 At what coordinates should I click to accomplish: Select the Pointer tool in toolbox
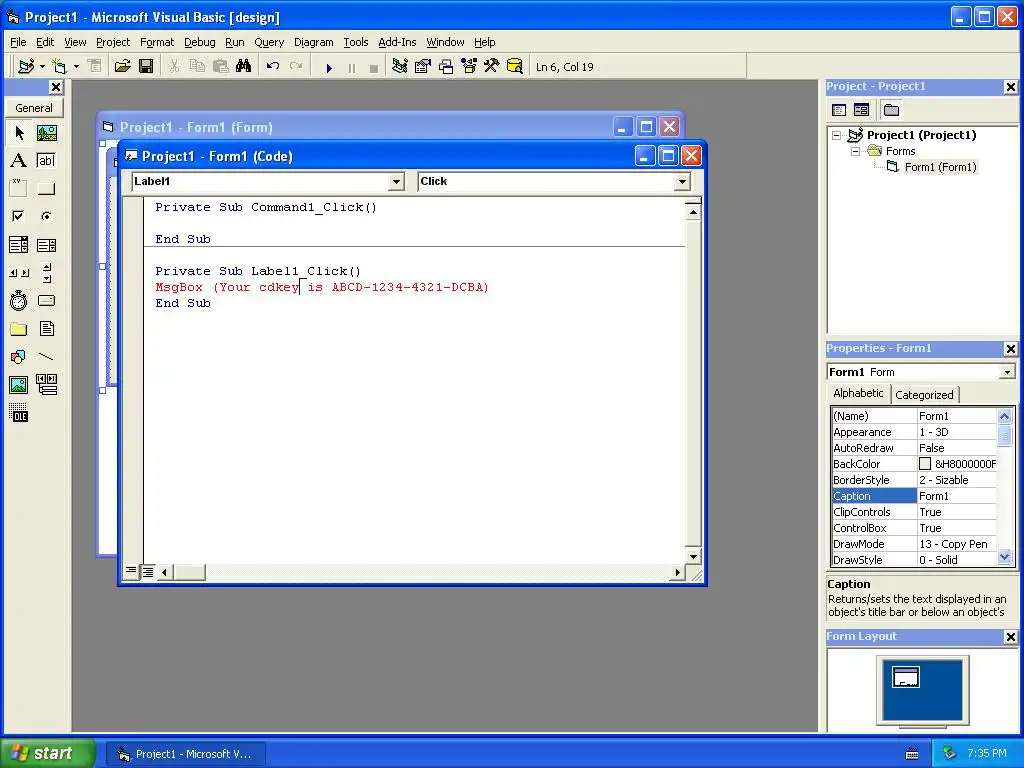point(19,133)
